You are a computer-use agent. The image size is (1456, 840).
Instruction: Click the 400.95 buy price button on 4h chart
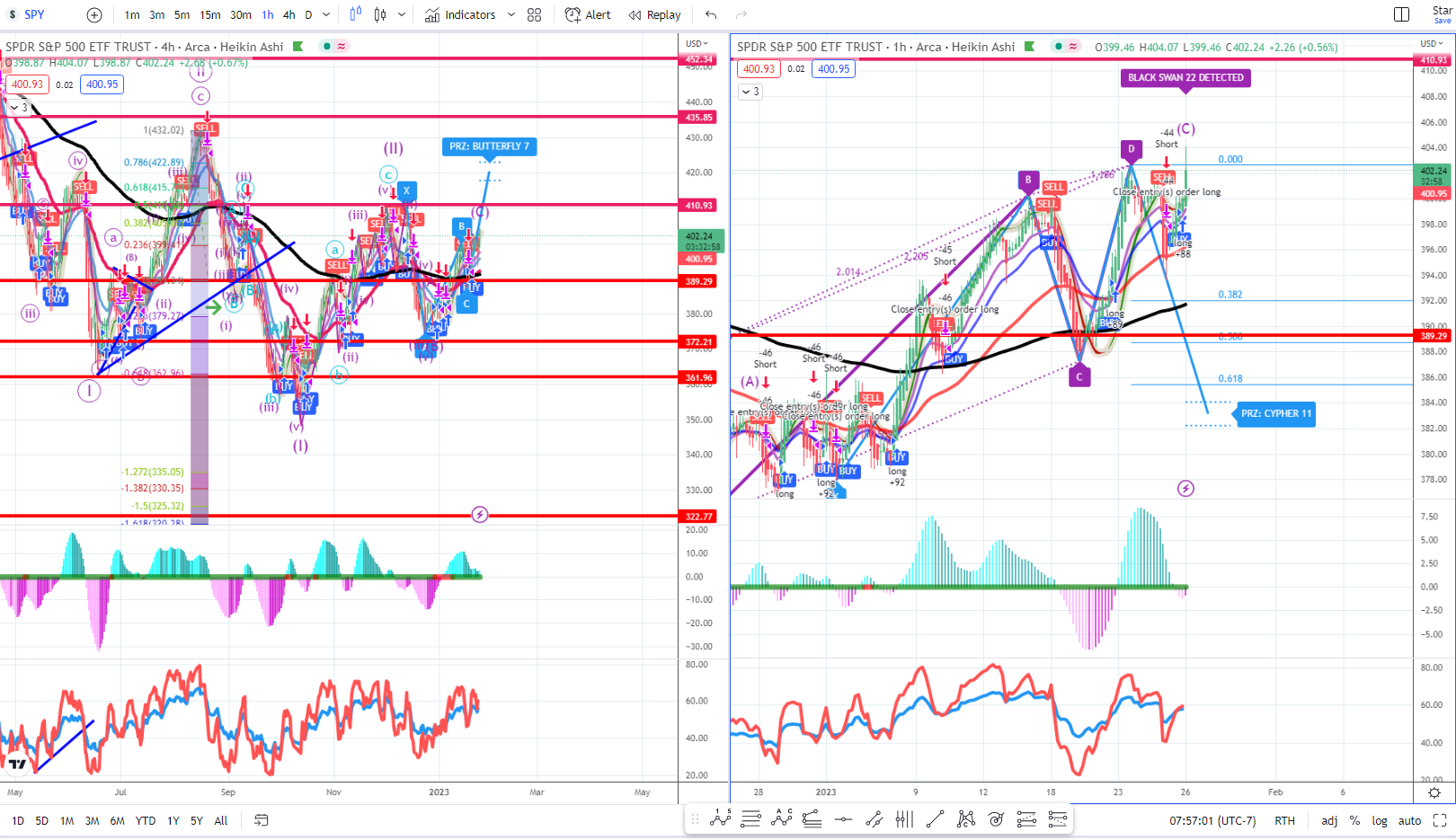coord(102,84)
